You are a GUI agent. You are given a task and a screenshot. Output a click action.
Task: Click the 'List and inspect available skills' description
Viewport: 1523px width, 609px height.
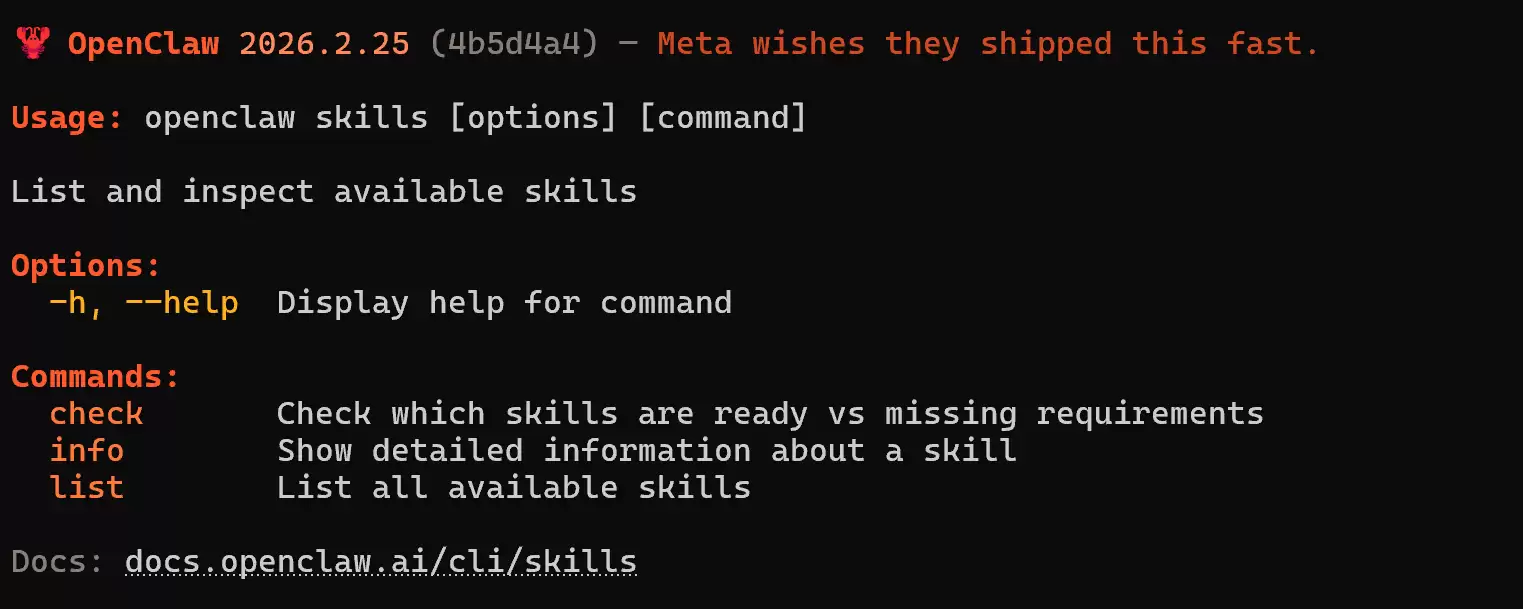(324, 192)
